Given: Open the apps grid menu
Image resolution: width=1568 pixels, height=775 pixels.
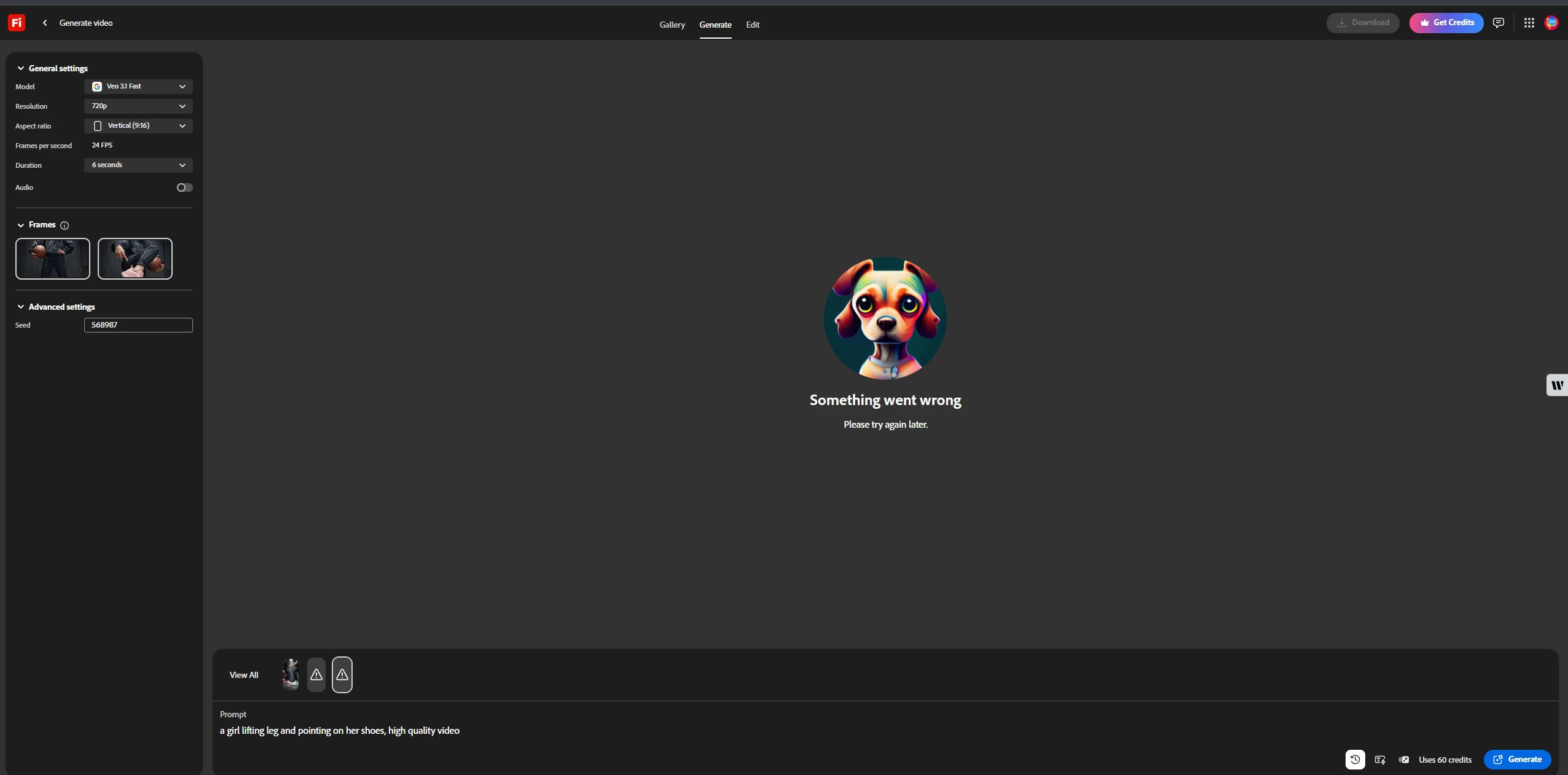Looking at the screenshot, I should click(1529, 23).
